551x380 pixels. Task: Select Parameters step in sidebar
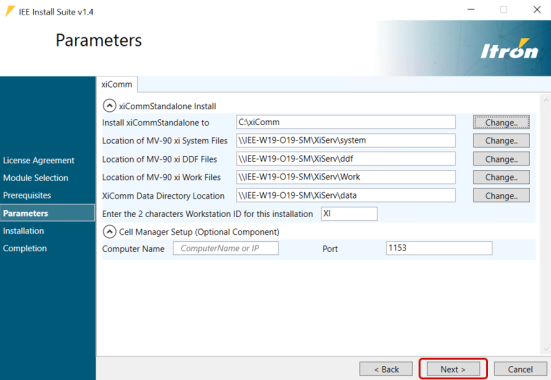click(x=47, y=213)
